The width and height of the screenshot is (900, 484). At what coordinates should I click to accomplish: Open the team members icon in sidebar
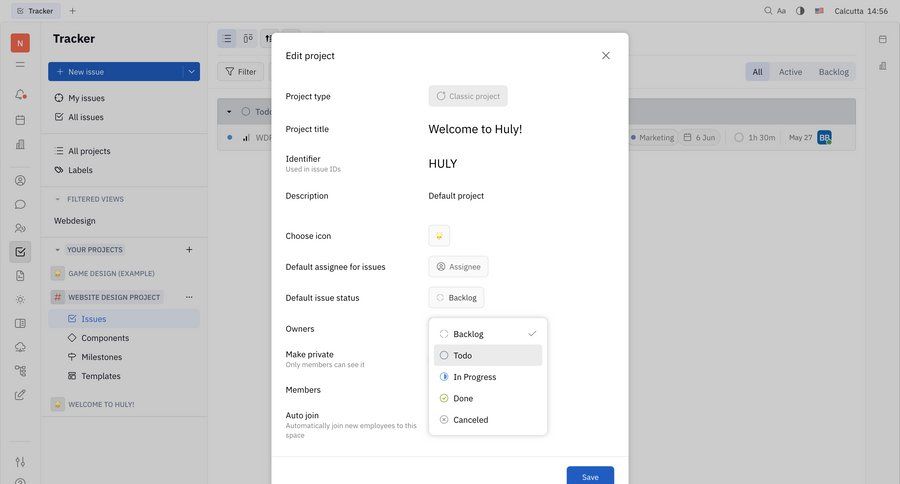[20, 228]
